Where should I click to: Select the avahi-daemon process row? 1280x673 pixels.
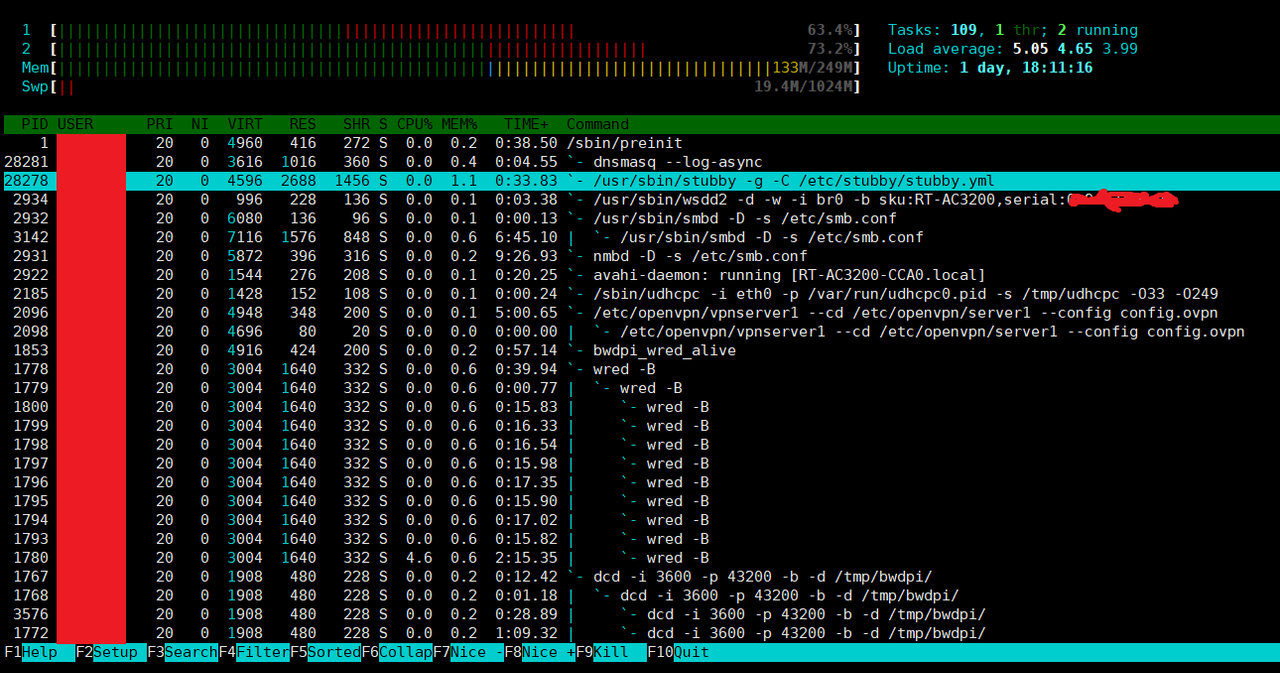640,275
